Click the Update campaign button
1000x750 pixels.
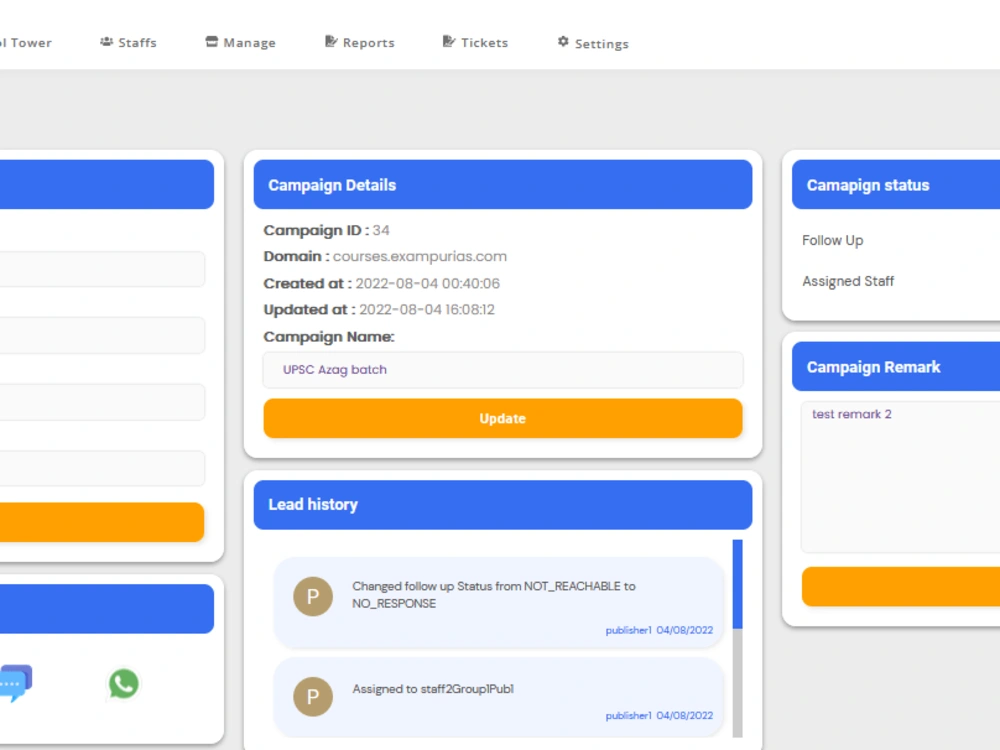point(503,418)
